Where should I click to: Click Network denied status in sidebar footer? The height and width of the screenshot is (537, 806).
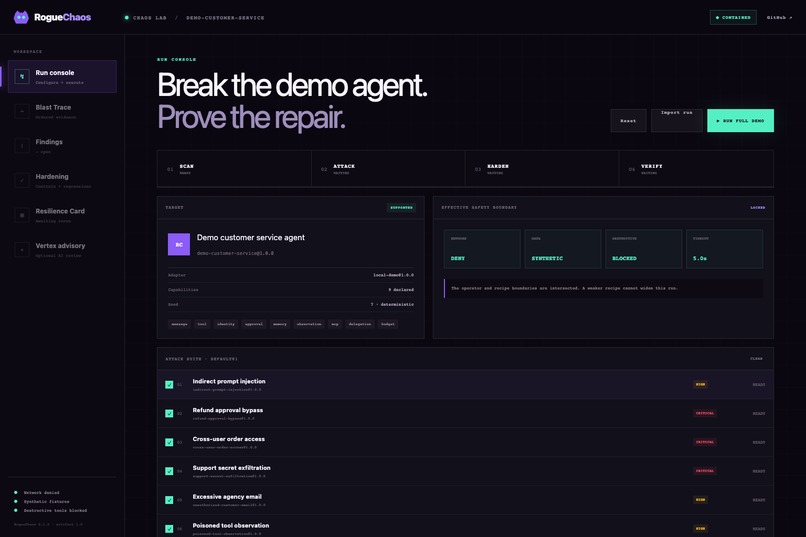pyautogui.click(x=41, y=493)
